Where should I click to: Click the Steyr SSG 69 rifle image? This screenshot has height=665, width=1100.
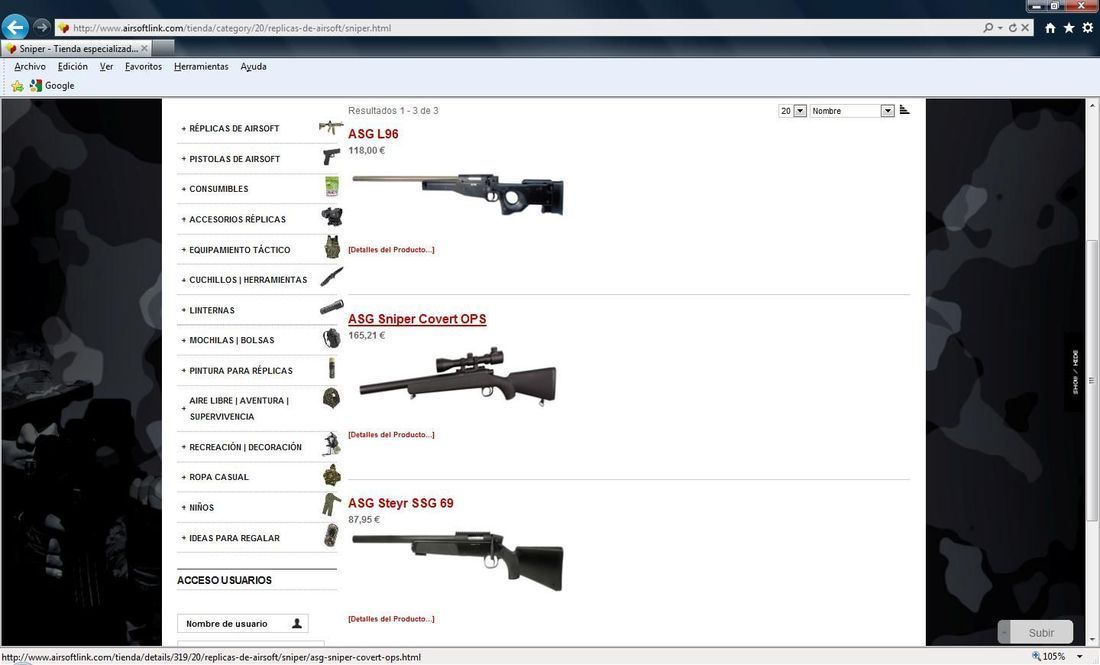click(457, 560)
